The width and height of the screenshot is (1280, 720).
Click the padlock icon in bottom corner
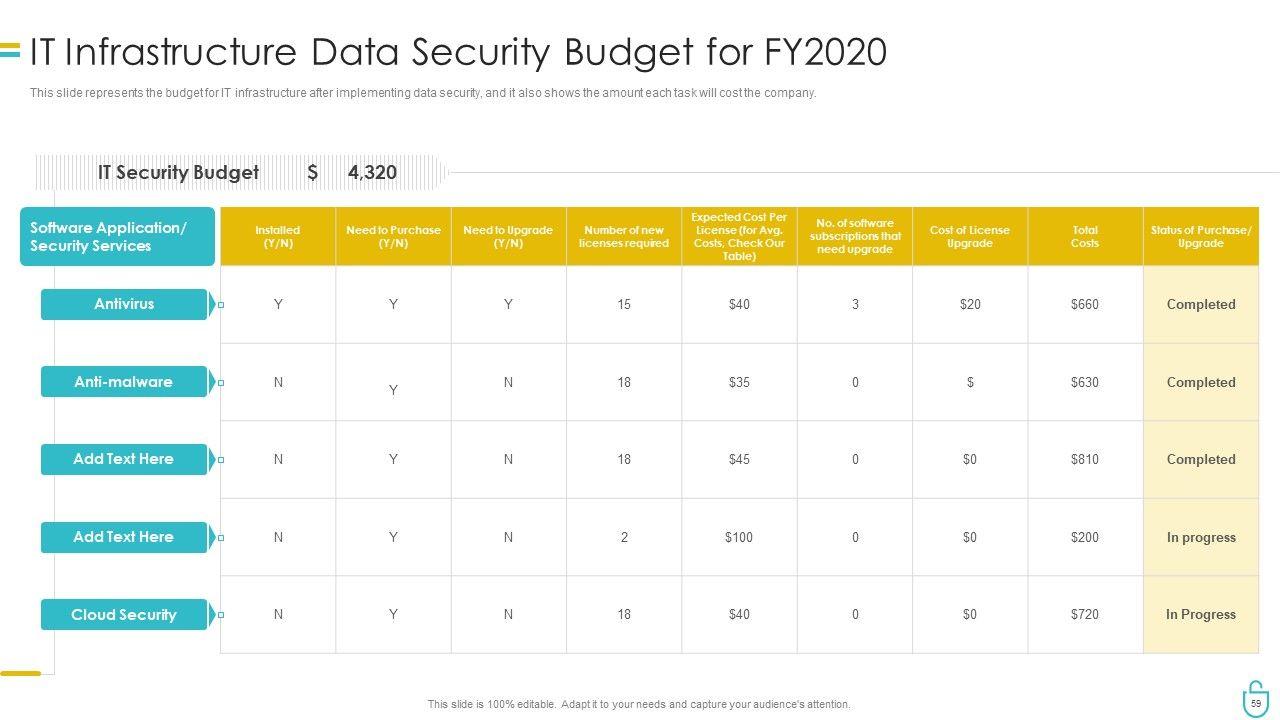(1255, 699)
